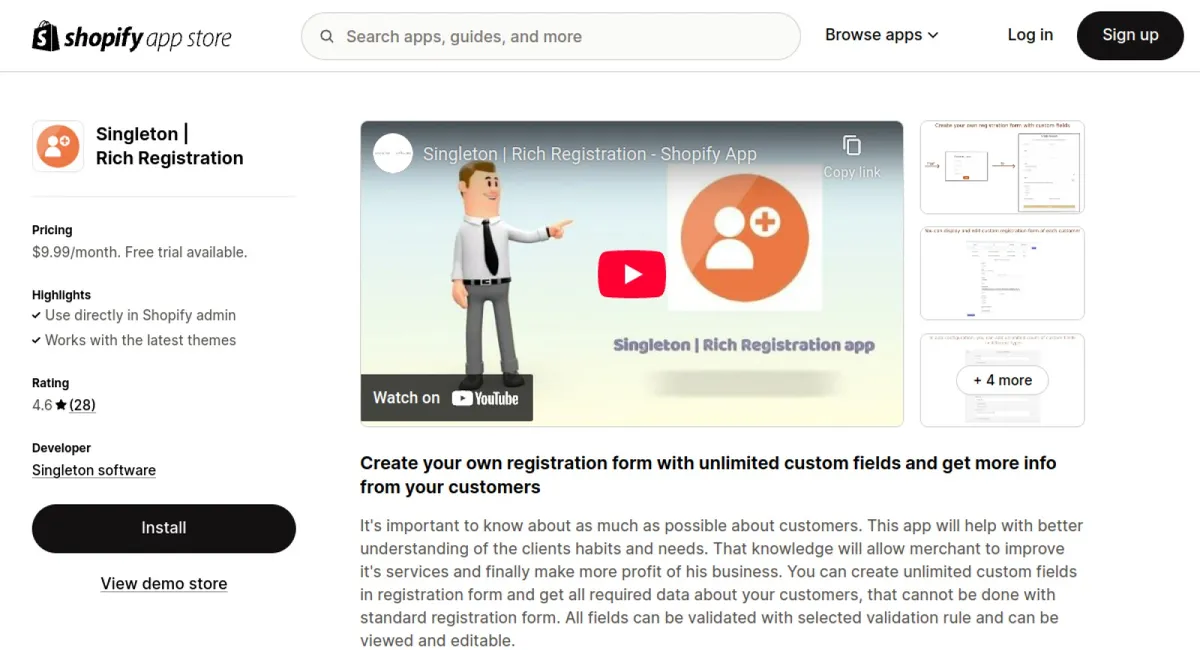Click the rating star icon
This screenshot has width=1200, height=650.
[x=61, y=405]
